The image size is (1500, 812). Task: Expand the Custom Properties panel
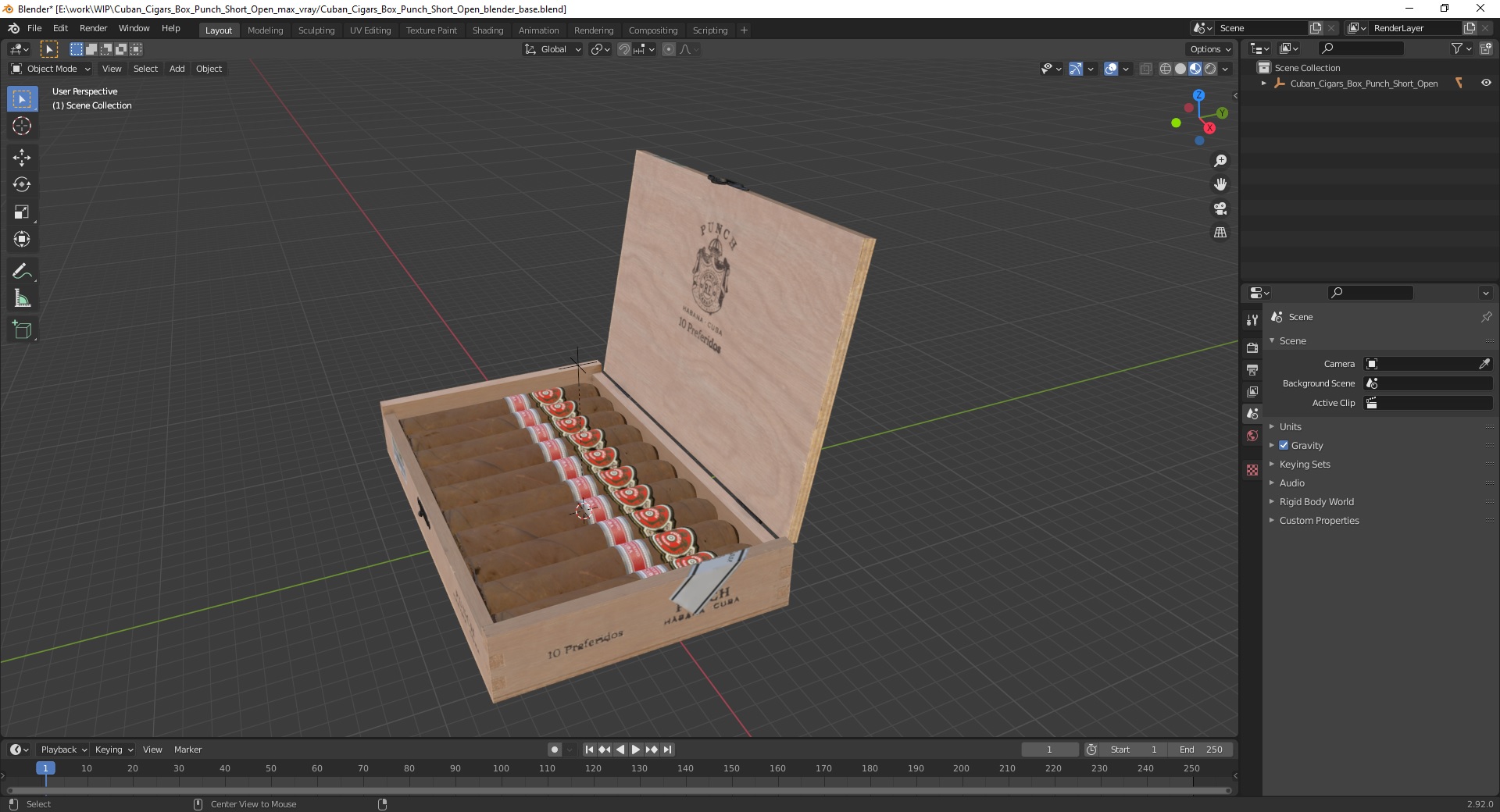1318,521
